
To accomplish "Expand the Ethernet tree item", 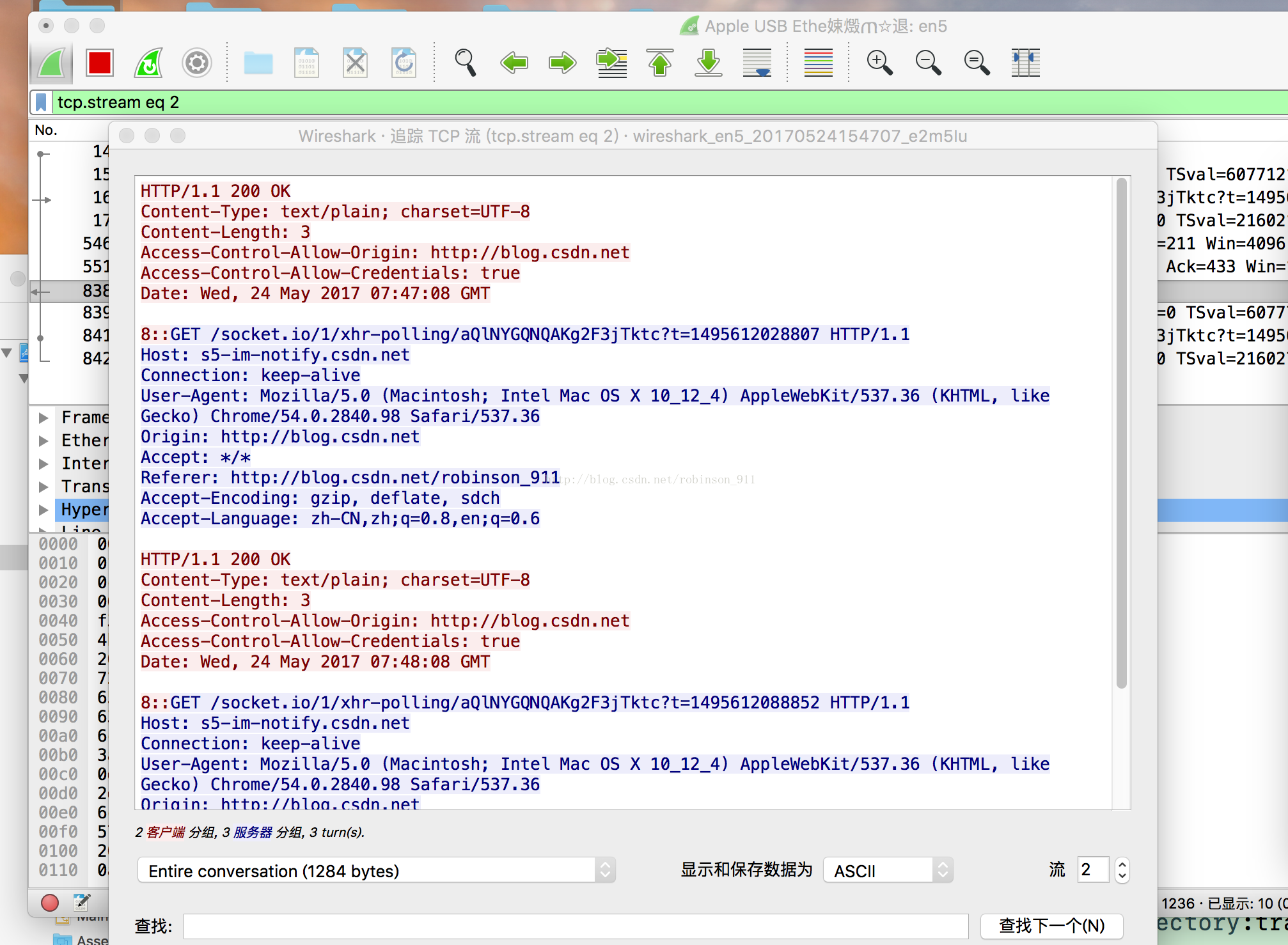I will point(43,441).
